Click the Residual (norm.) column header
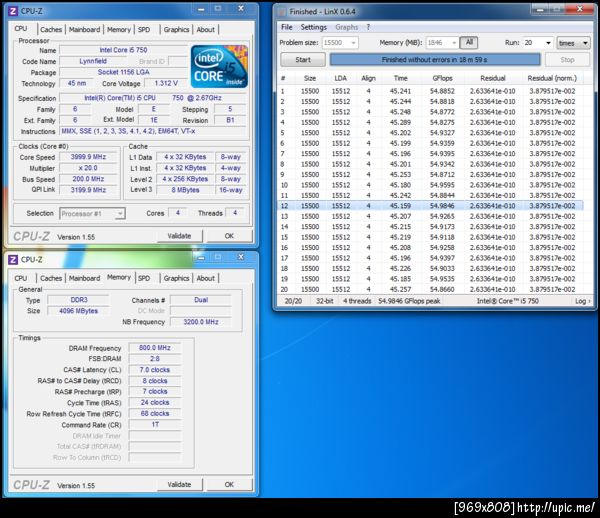 552,78
